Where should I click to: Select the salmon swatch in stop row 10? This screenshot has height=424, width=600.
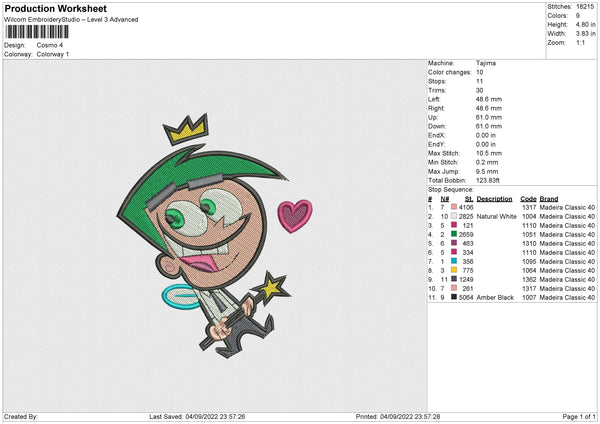tap(454, 288)
